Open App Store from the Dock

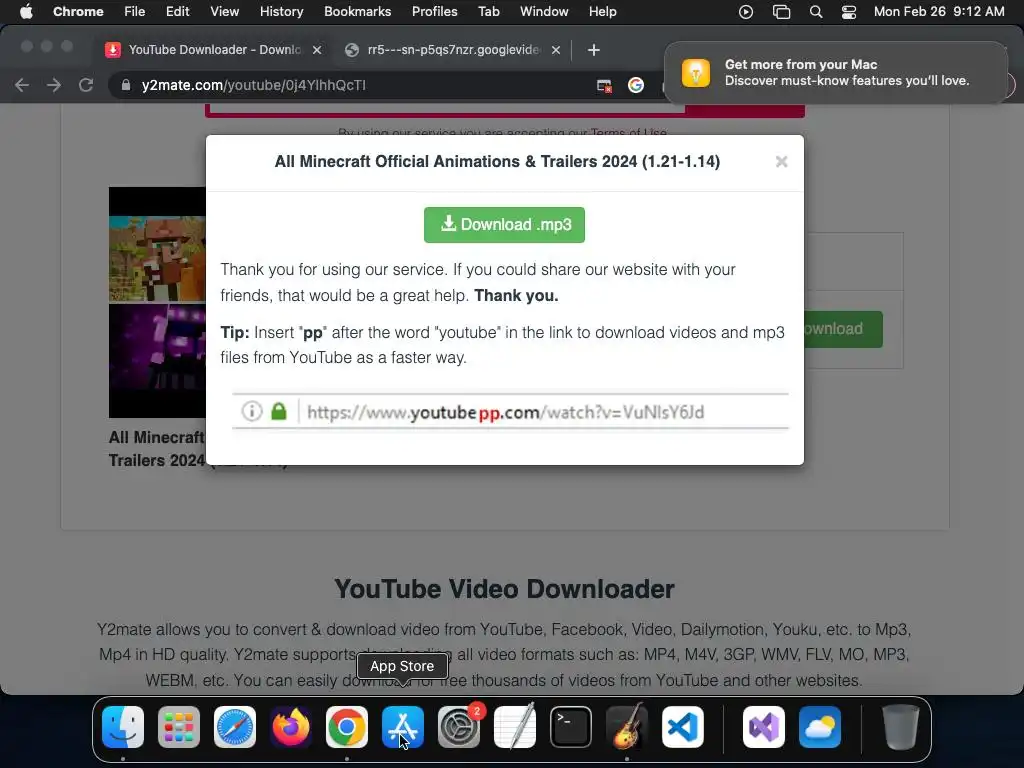(x=403, y=727)
